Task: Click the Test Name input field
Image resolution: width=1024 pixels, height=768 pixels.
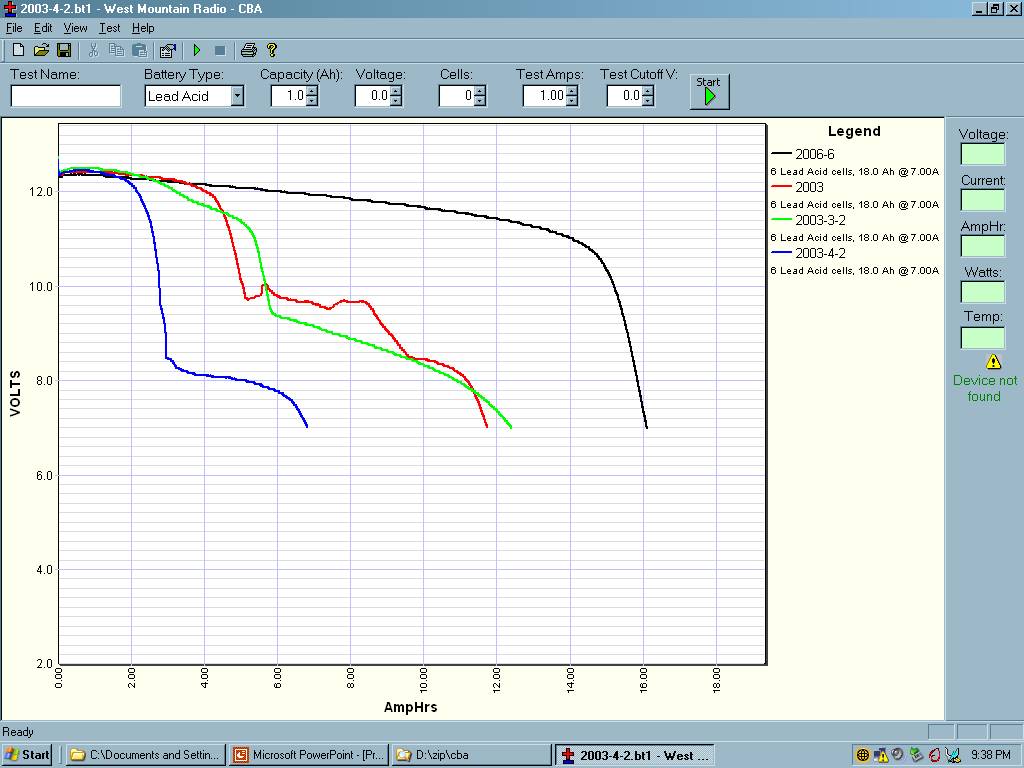Action: point(65,96)
